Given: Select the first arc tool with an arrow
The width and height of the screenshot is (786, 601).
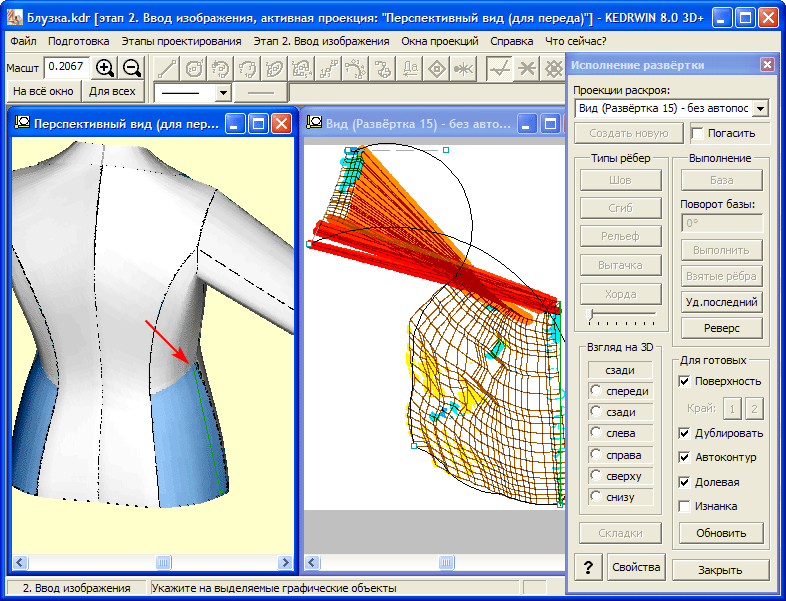Looking at the screenshot, I should coord(221,68).
